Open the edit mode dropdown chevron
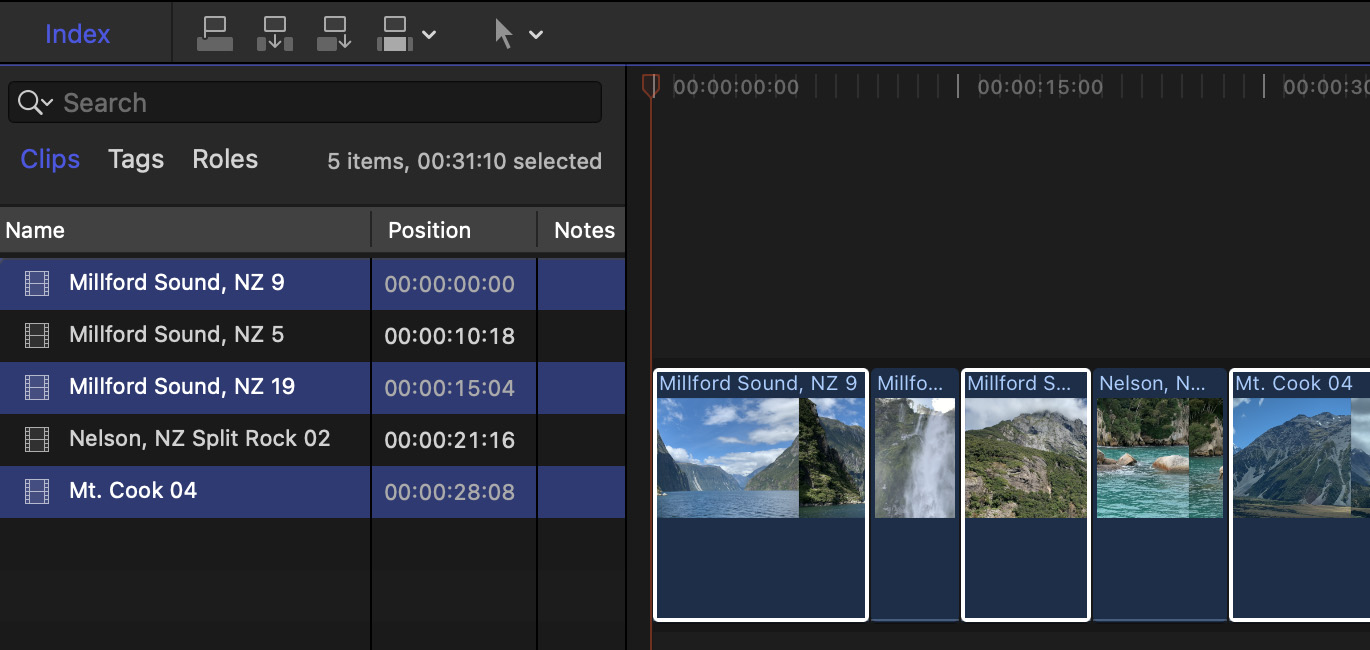This screenshot has height=650, width=1370. 429,35
